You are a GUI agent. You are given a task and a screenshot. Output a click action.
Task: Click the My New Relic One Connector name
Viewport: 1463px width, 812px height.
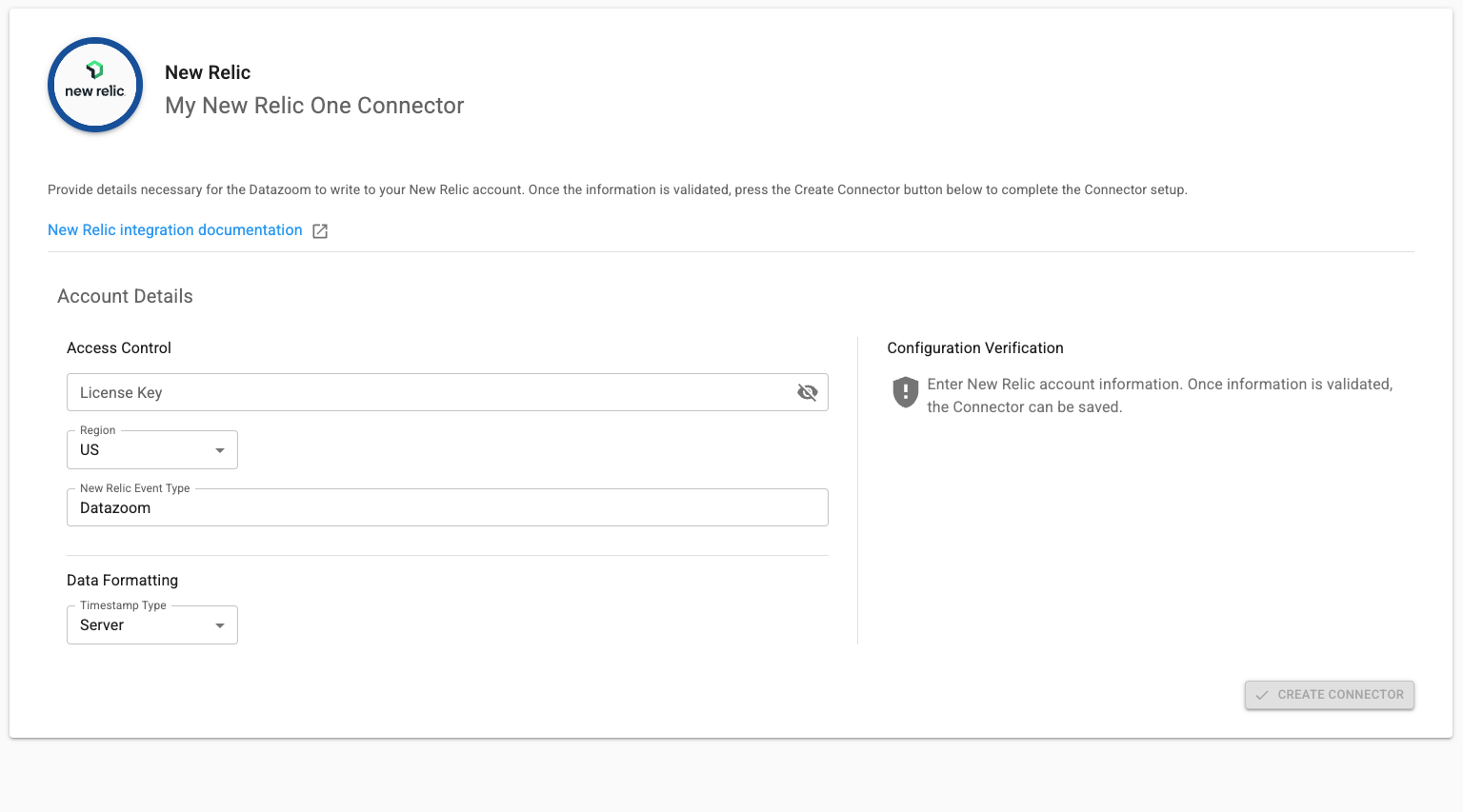pos(314,106)
